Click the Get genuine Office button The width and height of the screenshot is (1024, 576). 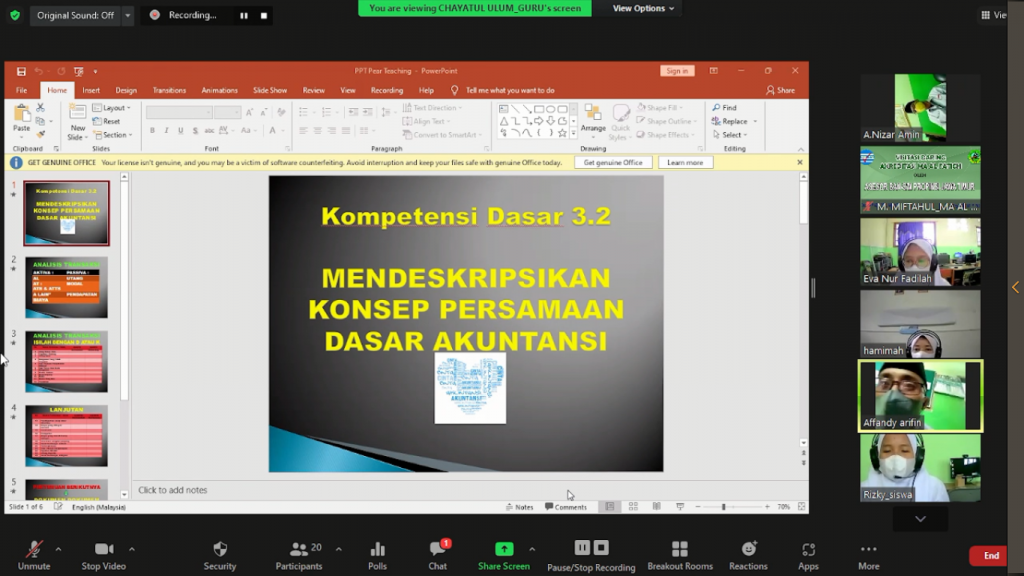tap(613, 162)
